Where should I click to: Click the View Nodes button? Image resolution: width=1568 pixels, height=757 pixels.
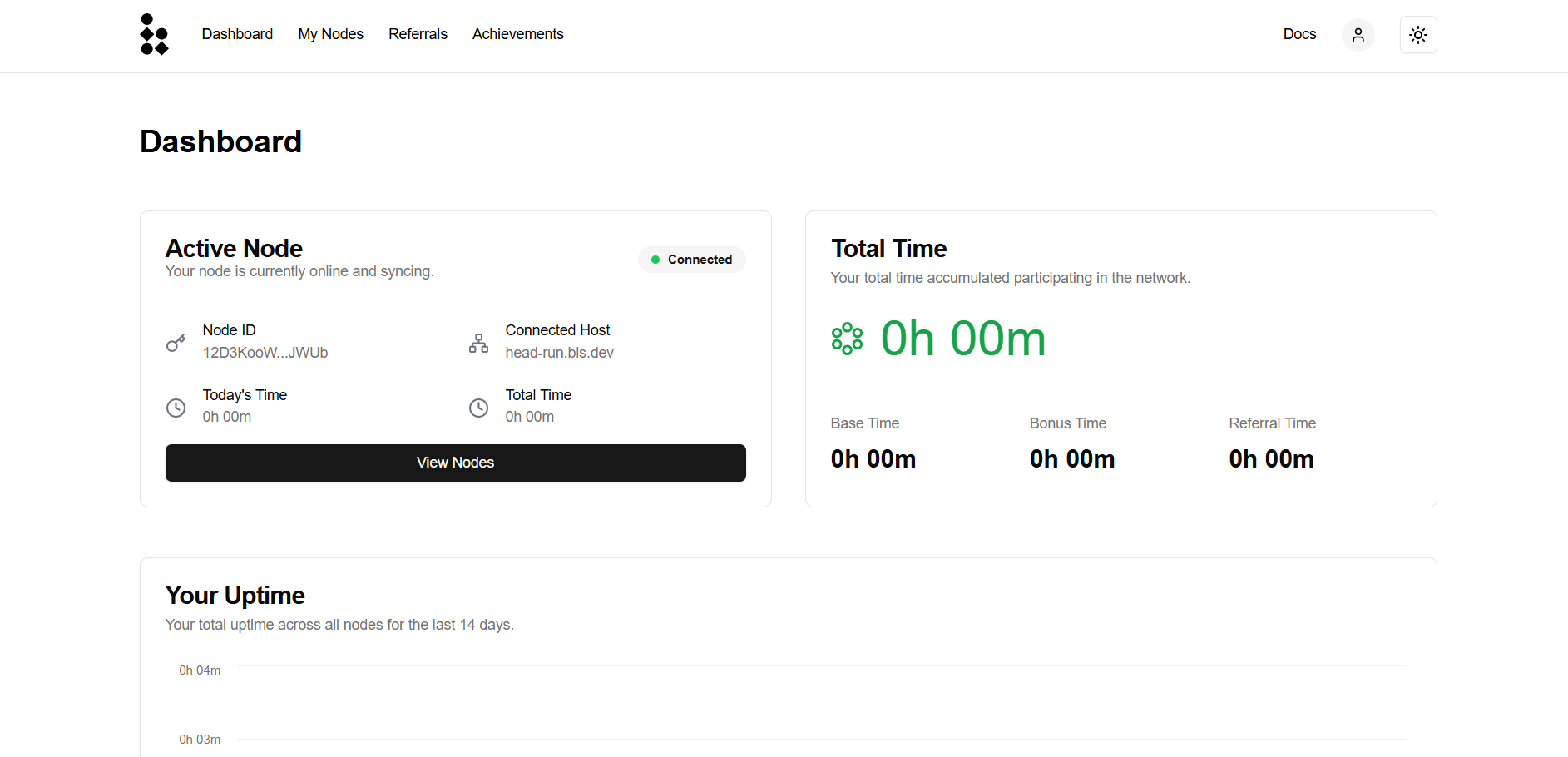click(456, 463)
